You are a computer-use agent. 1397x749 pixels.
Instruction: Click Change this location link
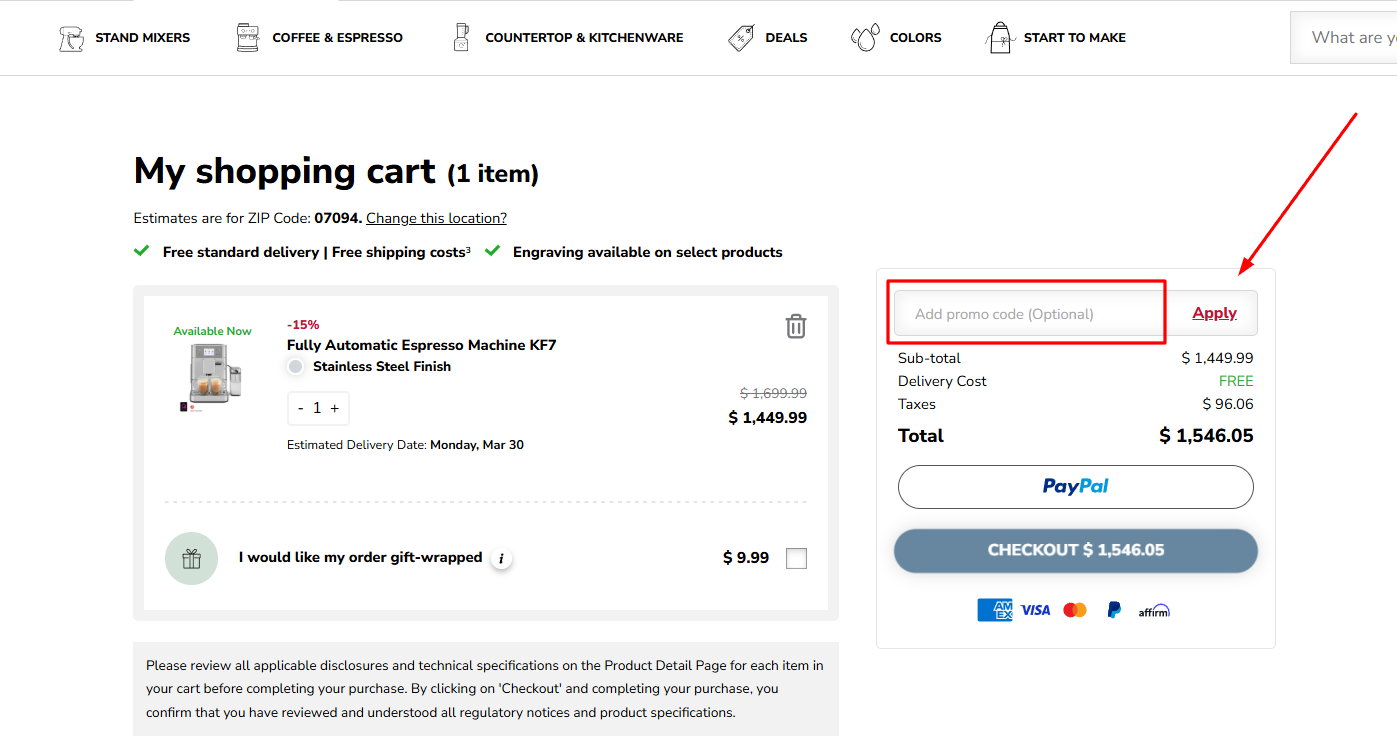point(436,218)
